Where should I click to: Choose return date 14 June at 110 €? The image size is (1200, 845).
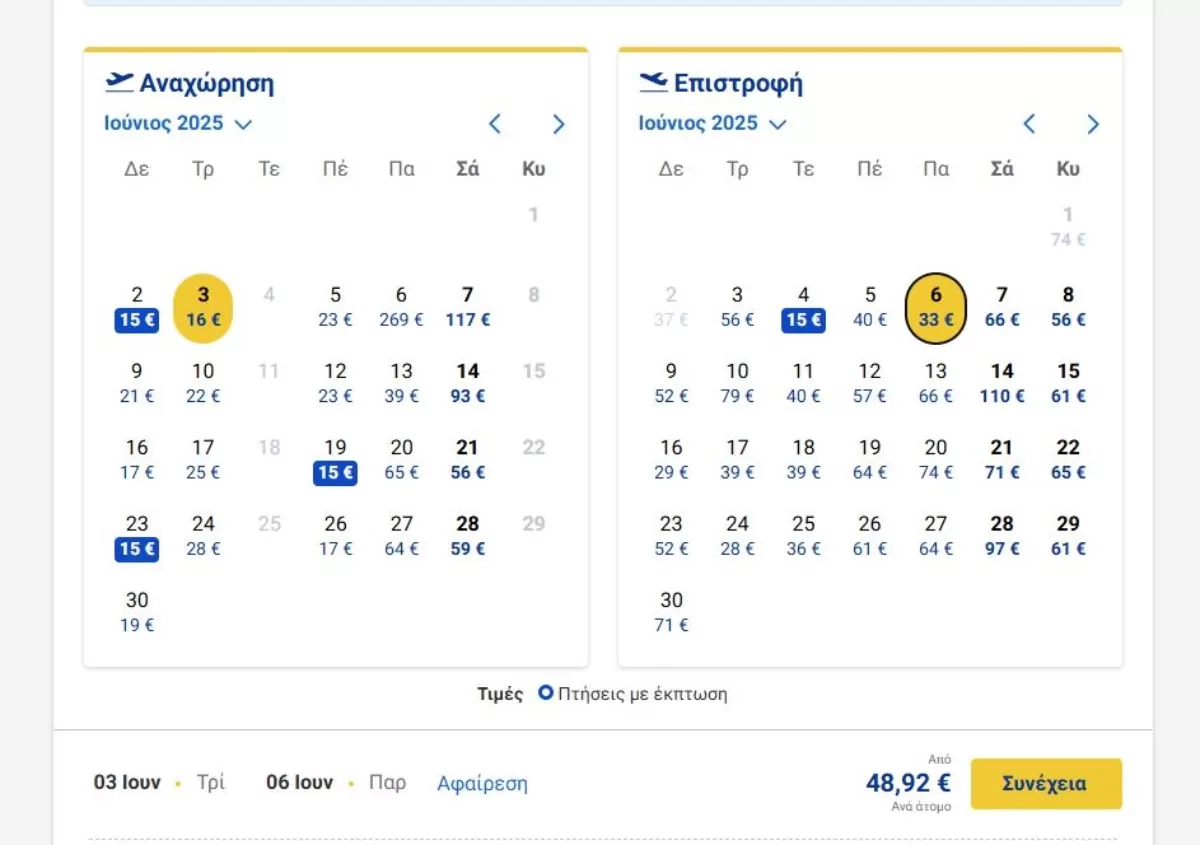point(1002,383)
